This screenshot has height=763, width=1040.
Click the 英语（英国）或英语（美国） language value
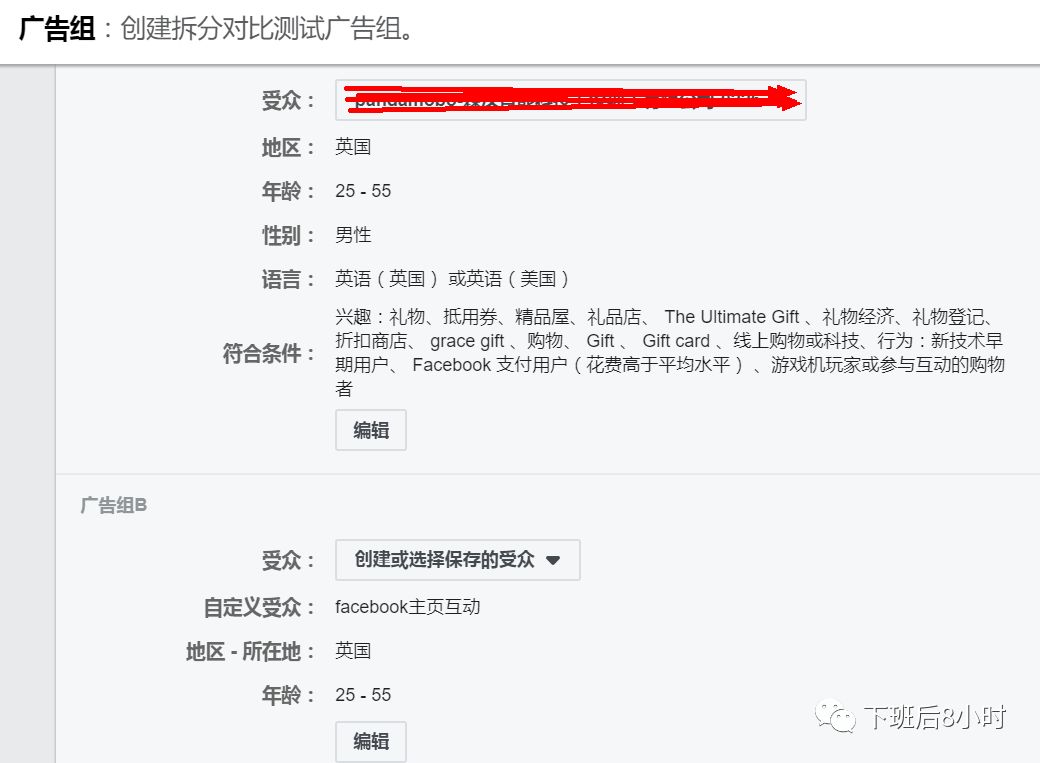tap(452, 279)
